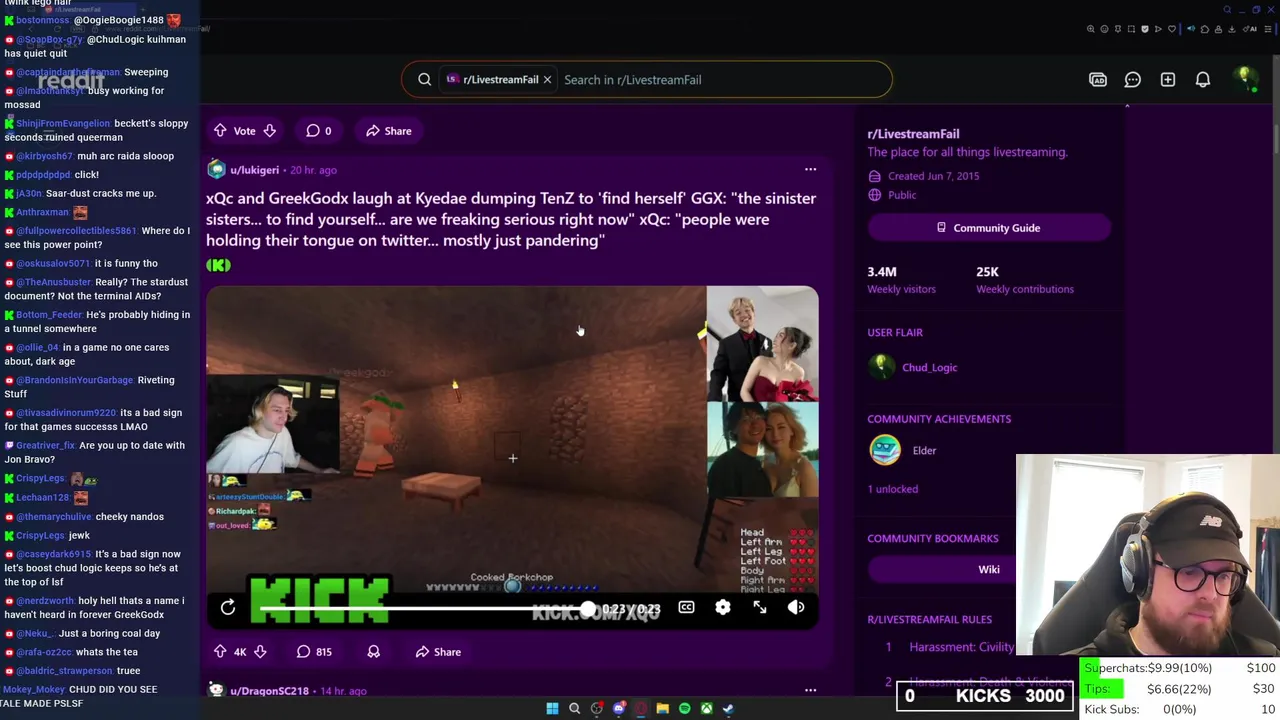This screenshot has height=720, width=1280.
Task: Seek using the video progress slider handle
Action: pos(588,609)
